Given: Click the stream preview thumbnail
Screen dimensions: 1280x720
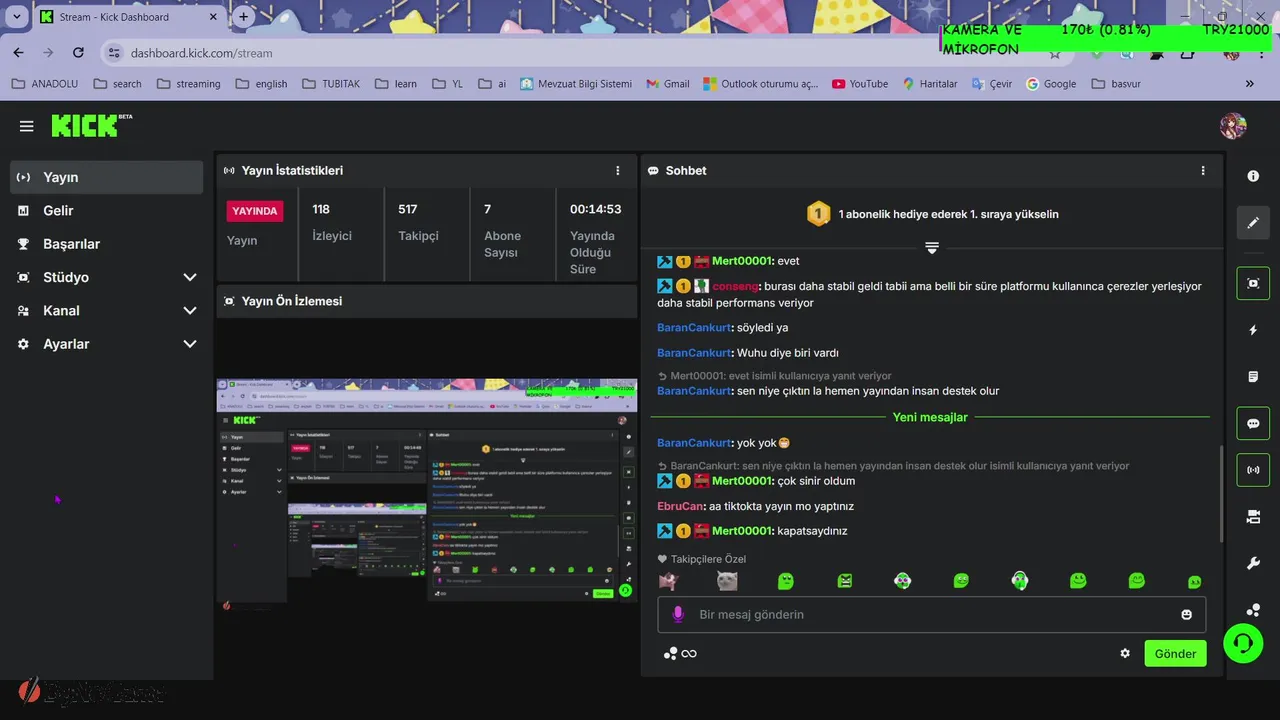Looking at the screenshot, I should pyautogui.click(x=427, y=496).
